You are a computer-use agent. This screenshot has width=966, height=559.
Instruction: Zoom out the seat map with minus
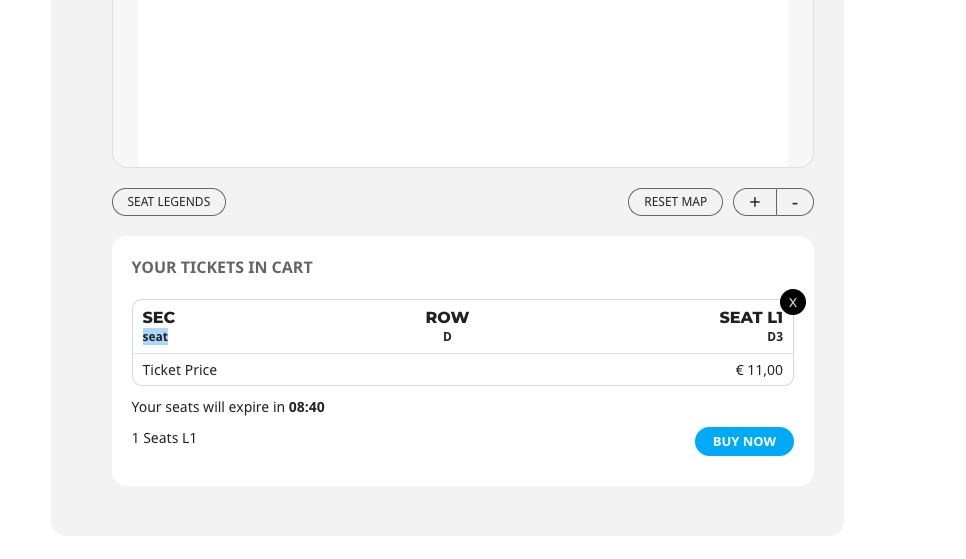[795, 202]
